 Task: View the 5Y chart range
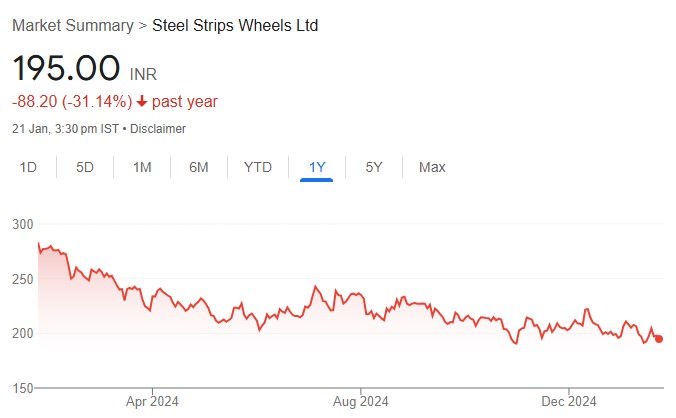point(374,167)
